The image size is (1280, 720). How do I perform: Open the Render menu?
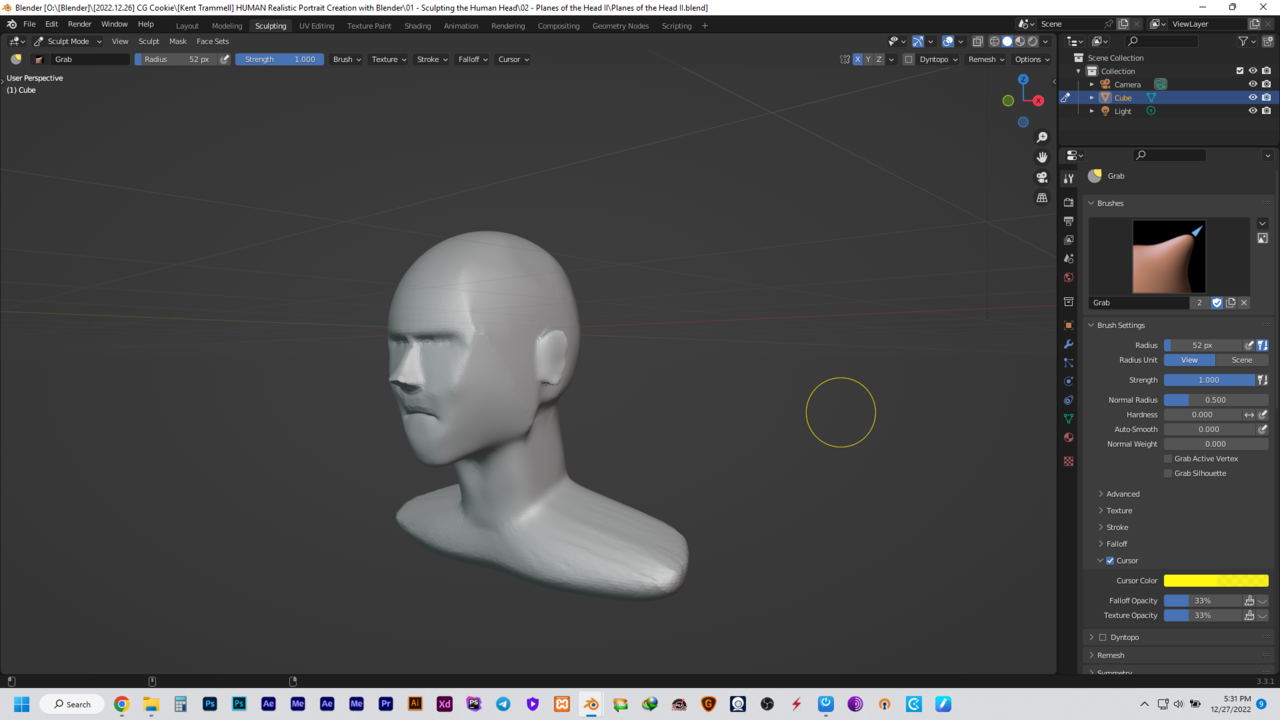click(x=79, y=24)
